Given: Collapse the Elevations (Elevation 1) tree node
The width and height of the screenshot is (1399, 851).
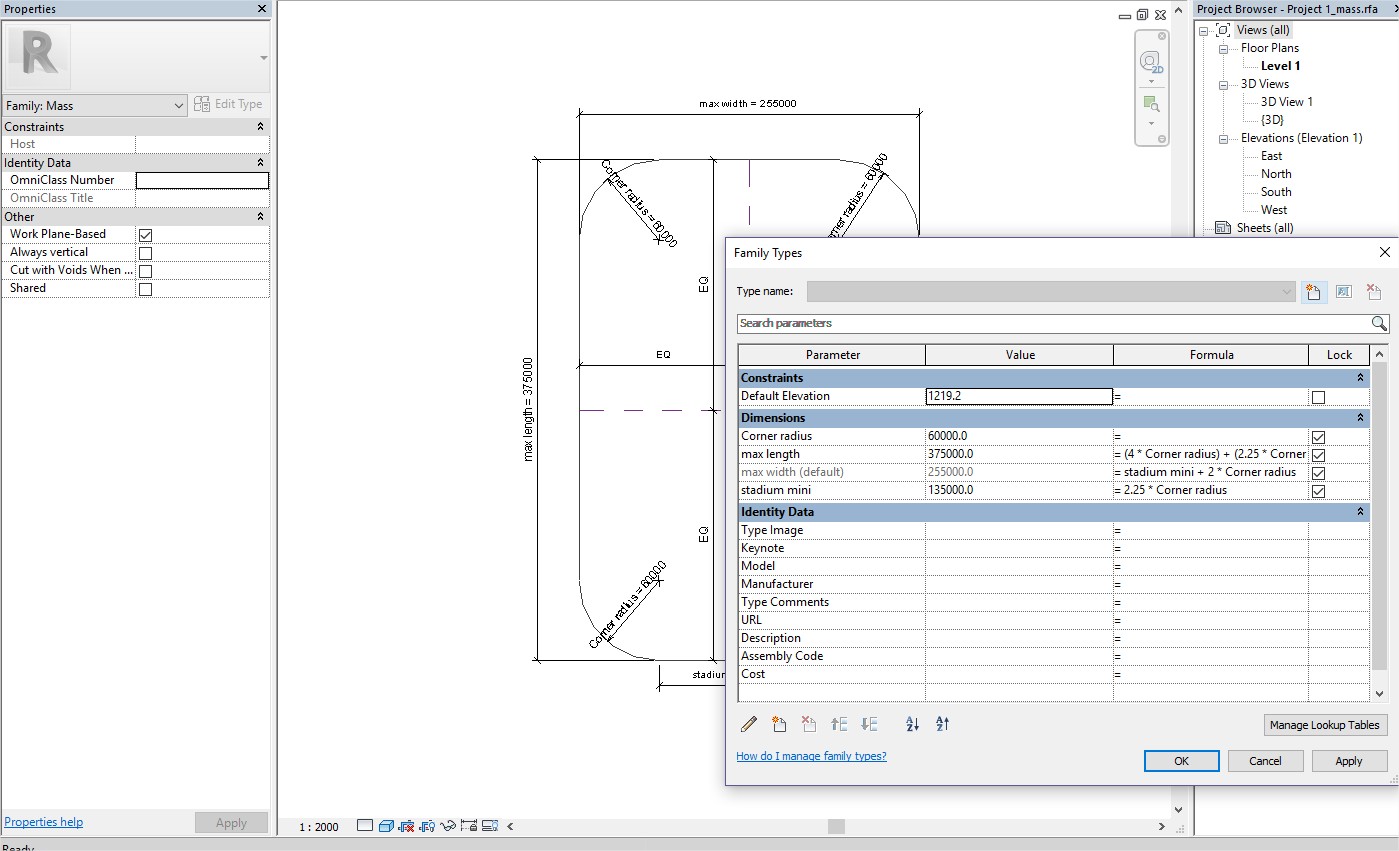Looking at the screenshot, I should (x=1222, y=138).
